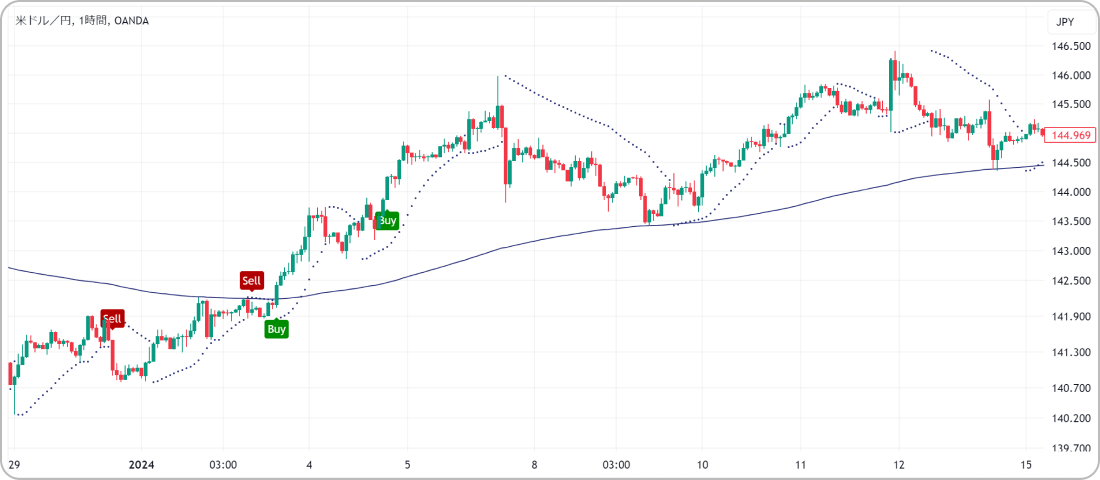
Task: Click the date label 29 on time axis
Action: [15, 465]
